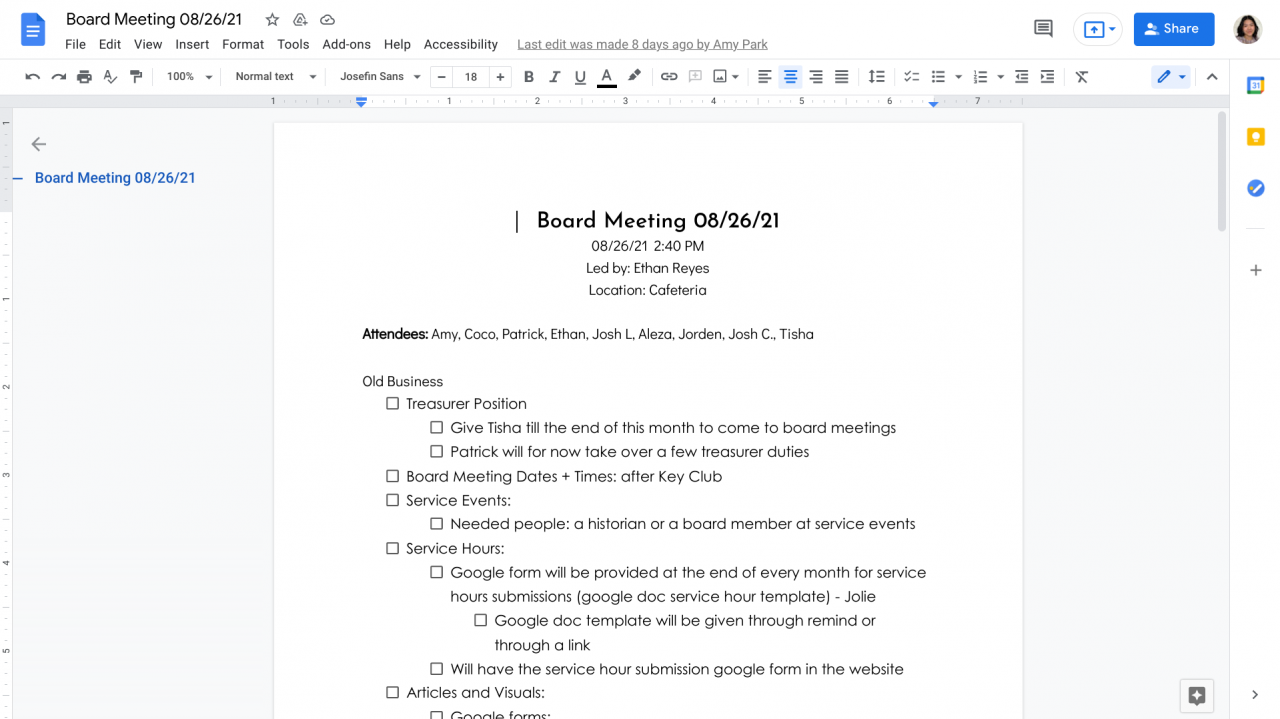Check the Patrick will for now checkbox
The width and height of the screenshot is (1280, 719).
tap(436, 452)
